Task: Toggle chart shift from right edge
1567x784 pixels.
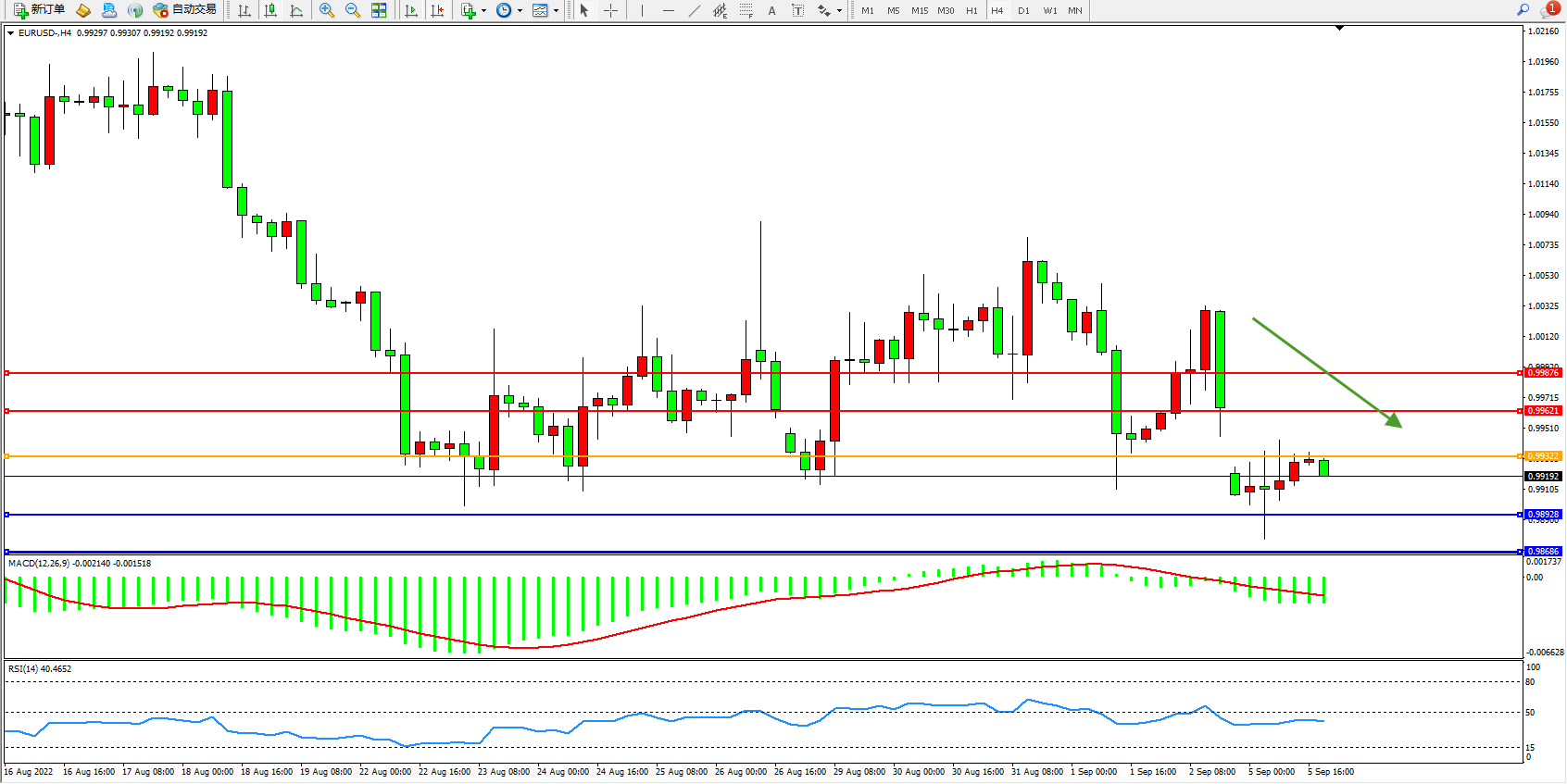Action: (437, 10)
